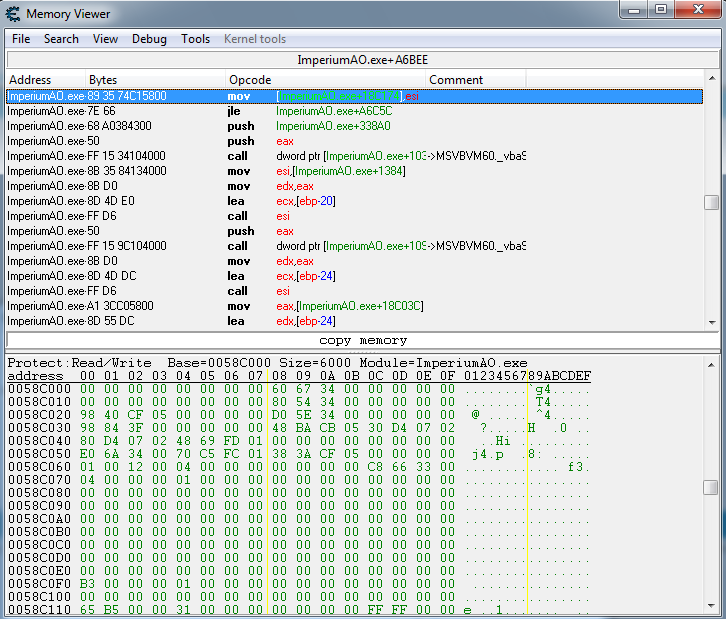Click the disassembler scrollbar down arrow
This screenshot has height=619, width=726.
pos(711,322)
